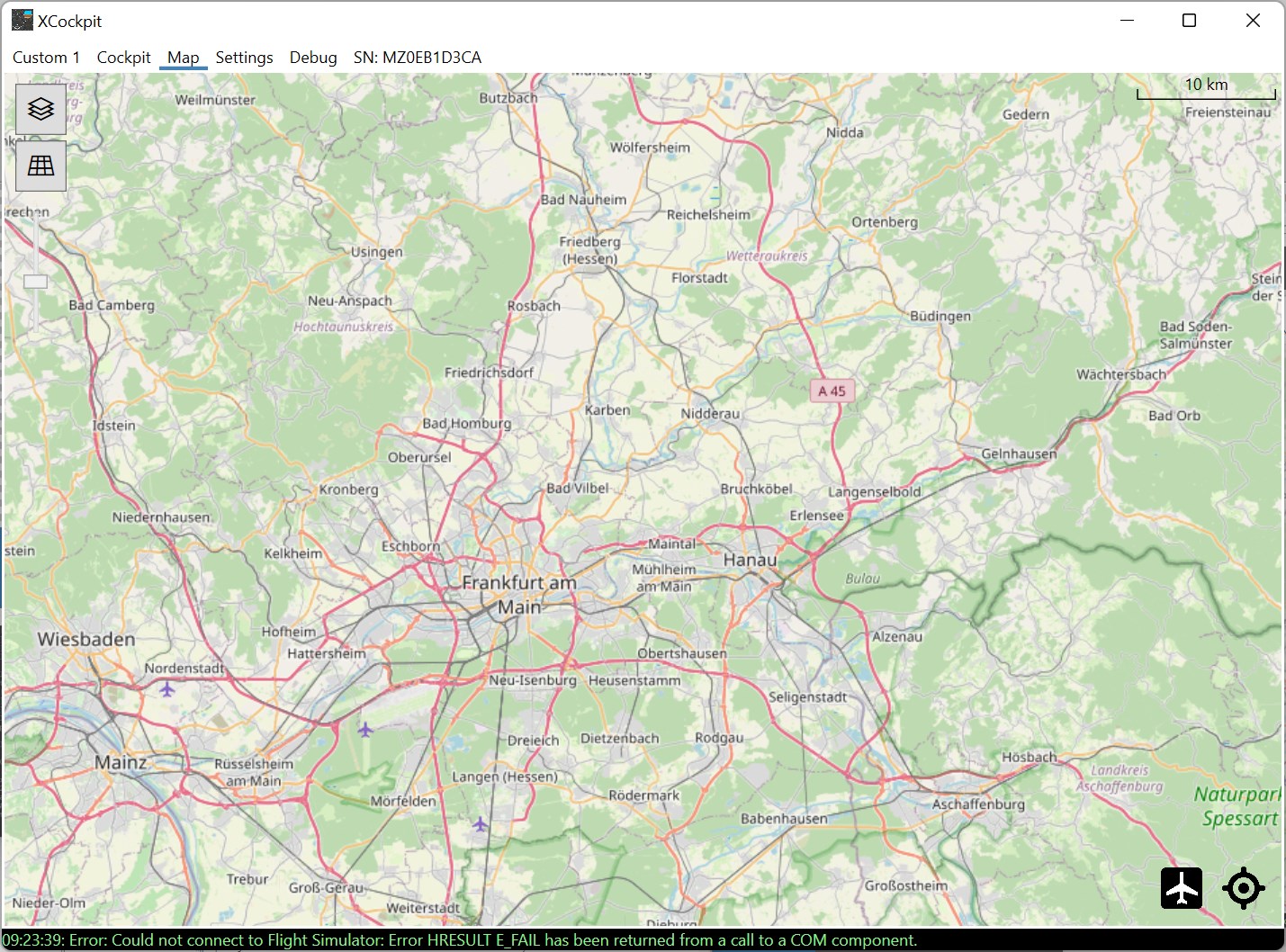Select the Map tab

[x=184, y=58]
